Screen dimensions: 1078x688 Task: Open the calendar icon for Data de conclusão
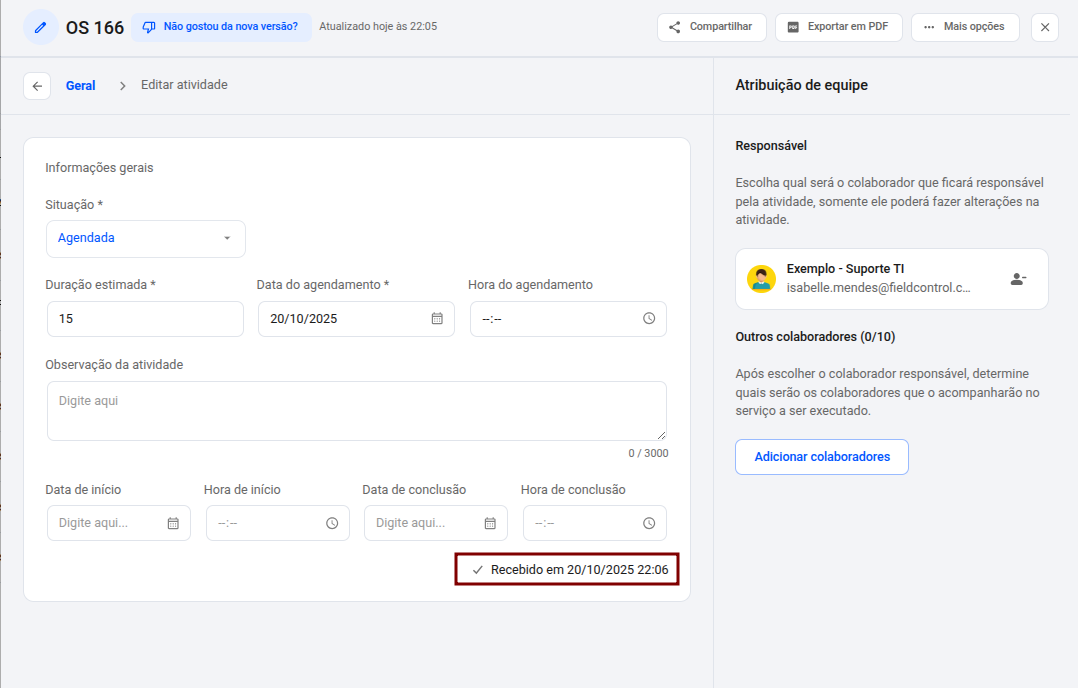(x=490, y=523)
